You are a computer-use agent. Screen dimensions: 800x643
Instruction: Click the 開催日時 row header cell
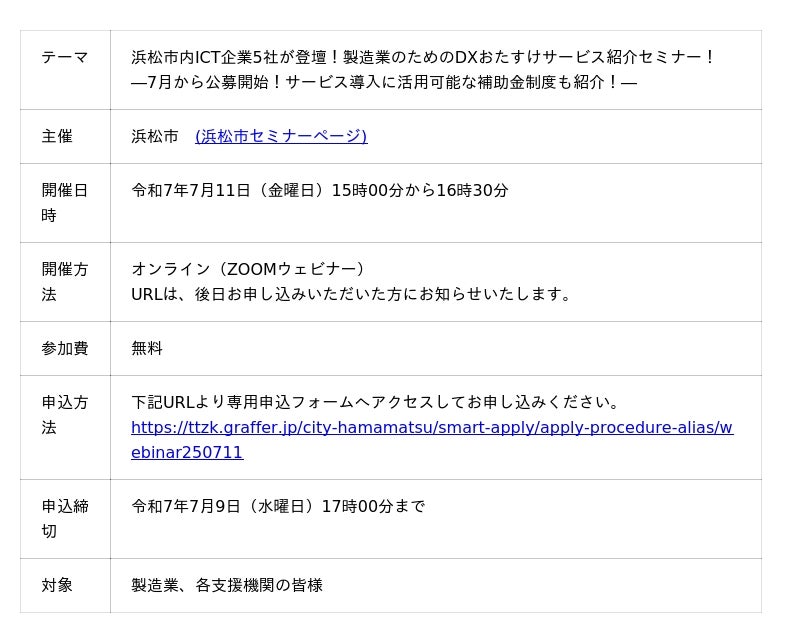click(x=65, y=203)
